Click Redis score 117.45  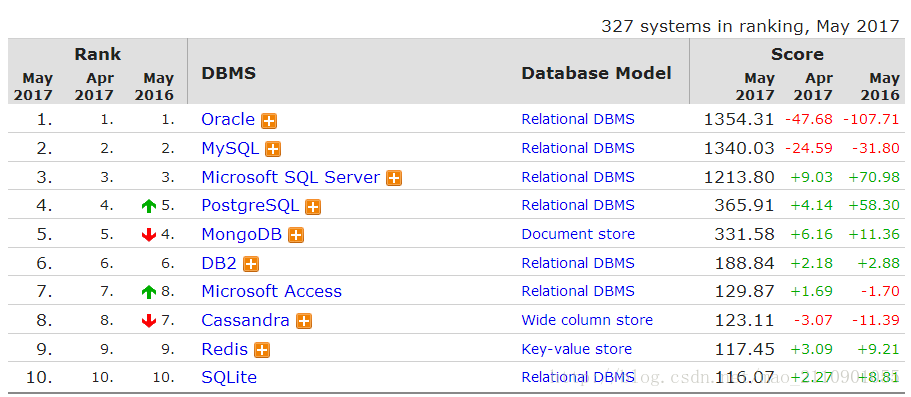pos(744,349)
